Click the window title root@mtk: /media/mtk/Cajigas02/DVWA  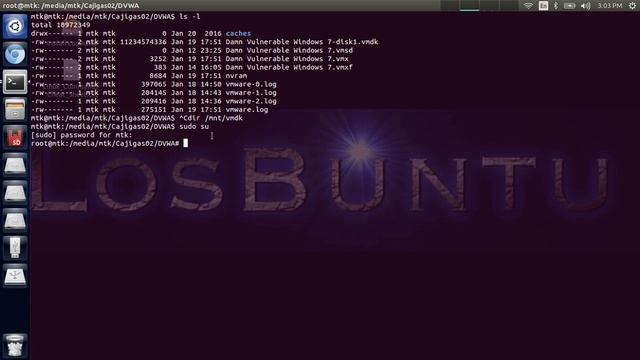click(x=71, y=6)
